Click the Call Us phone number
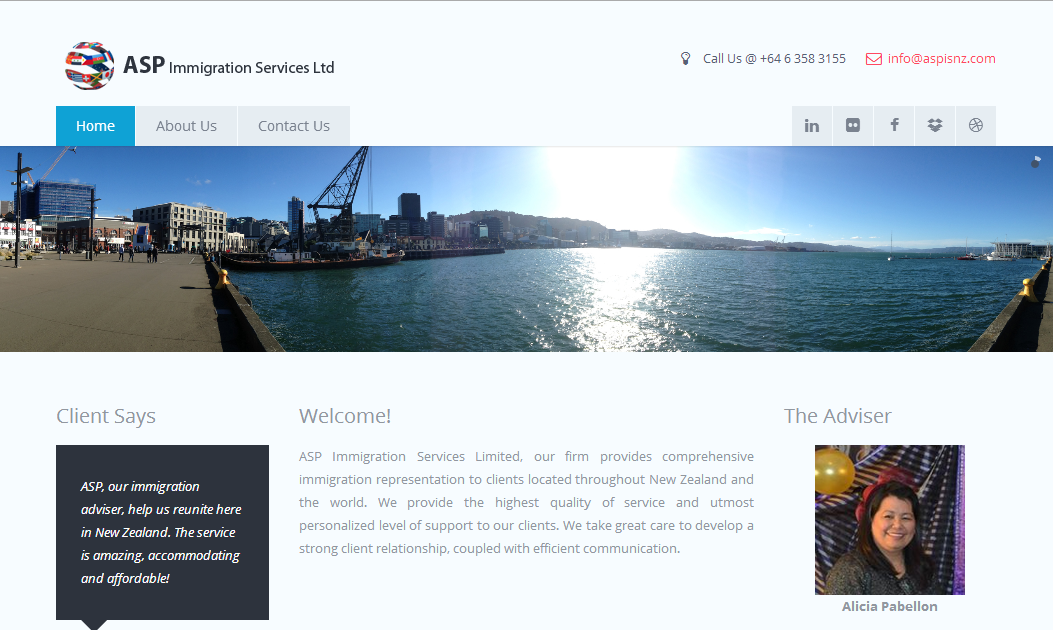This screenshot has height=630, width=1053. [x=774, y=58]
